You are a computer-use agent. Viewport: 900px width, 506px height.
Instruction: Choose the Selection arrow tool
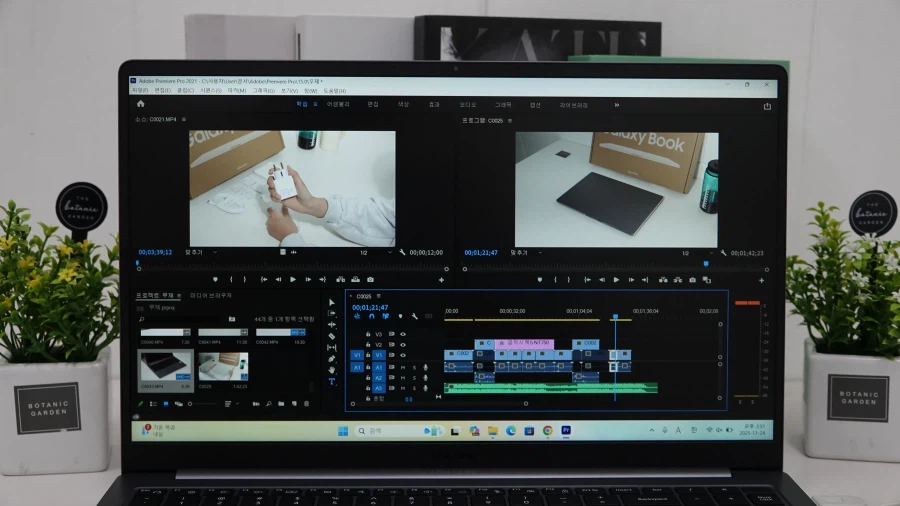coord(332,303)
